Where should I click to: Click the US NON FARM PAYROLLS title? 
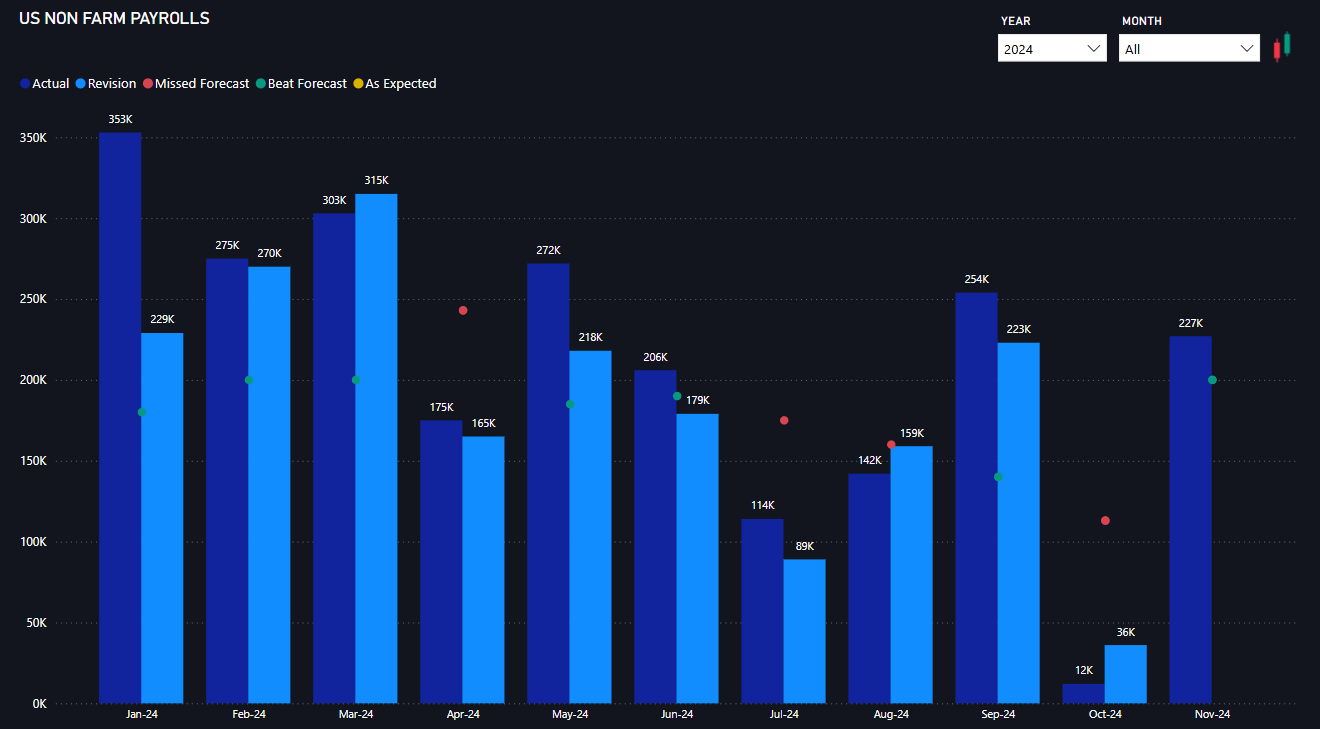pos(114,18)
